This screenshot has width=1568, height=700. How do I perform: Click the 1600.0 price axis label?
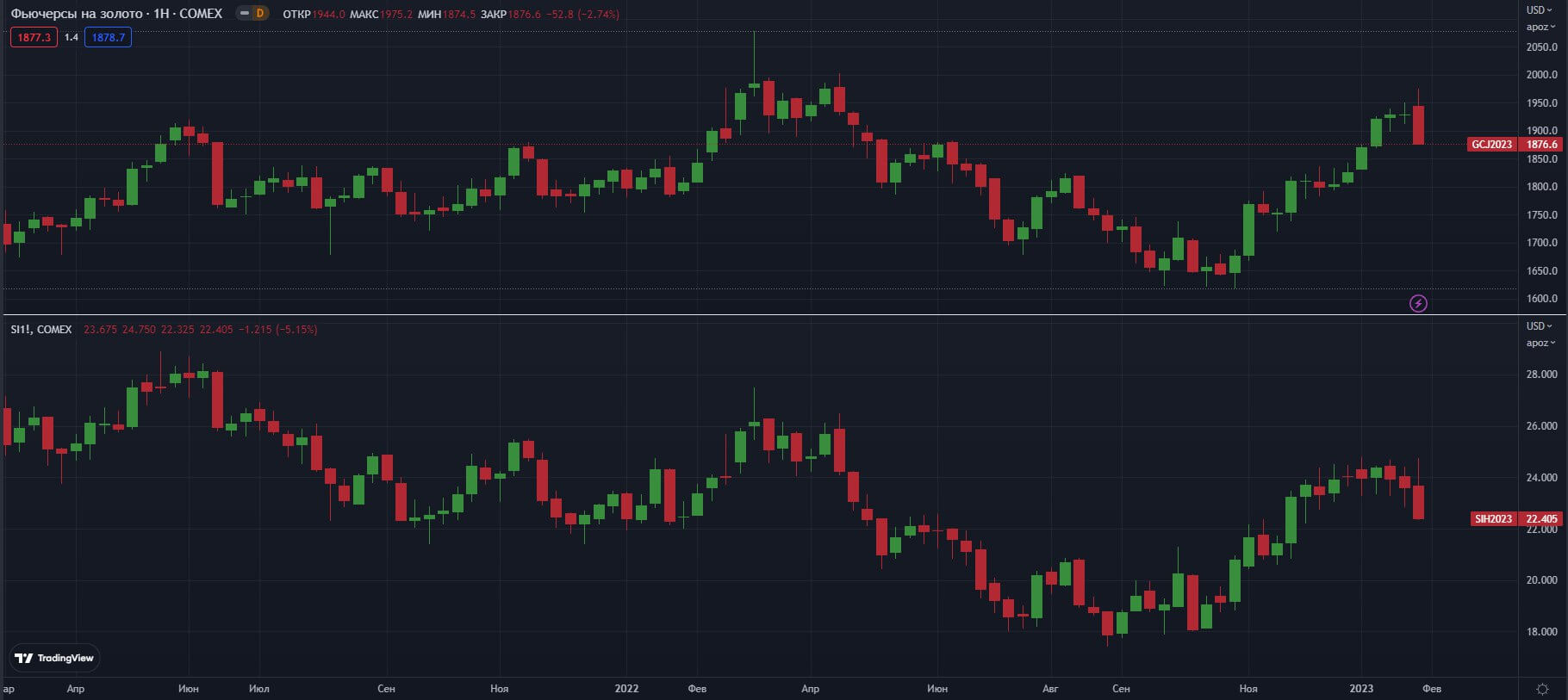(1542, 299)
